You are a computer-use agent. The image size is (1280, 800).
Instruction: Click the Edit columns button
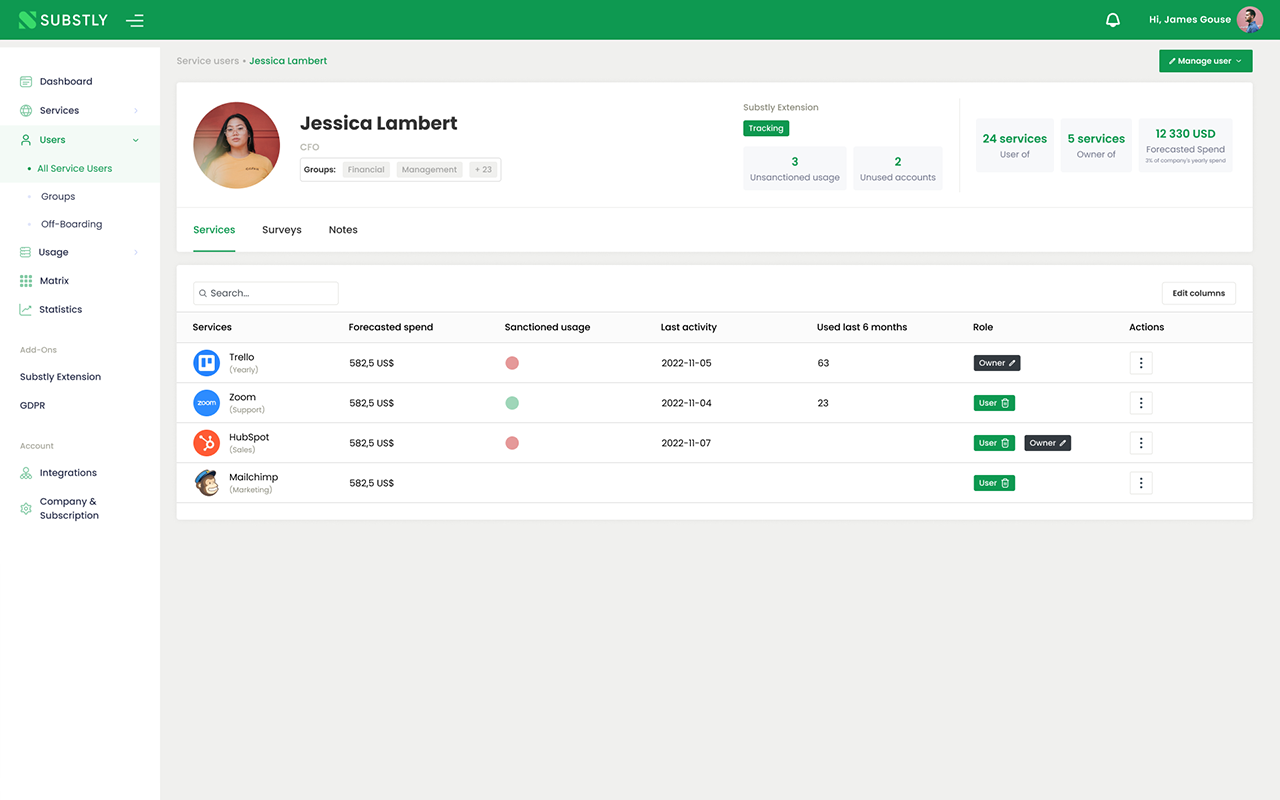pos(1199,293)
